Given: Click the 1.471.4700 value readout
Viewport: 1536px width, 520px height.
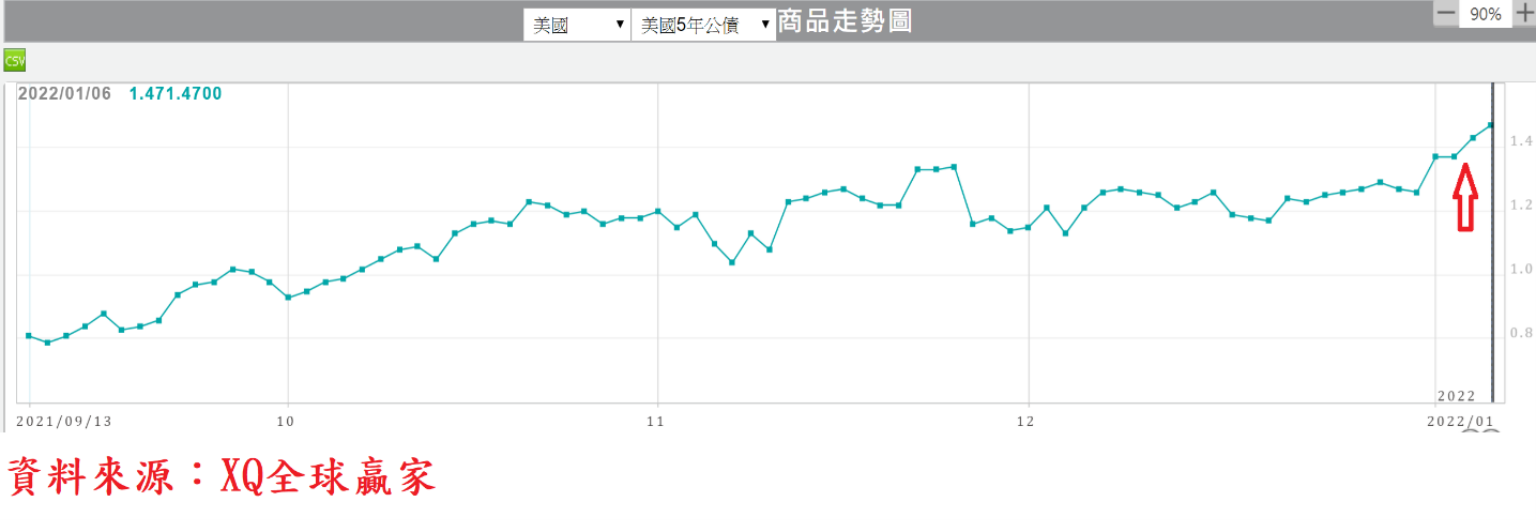Looking at the screenshot, I should tap(175, 94).
